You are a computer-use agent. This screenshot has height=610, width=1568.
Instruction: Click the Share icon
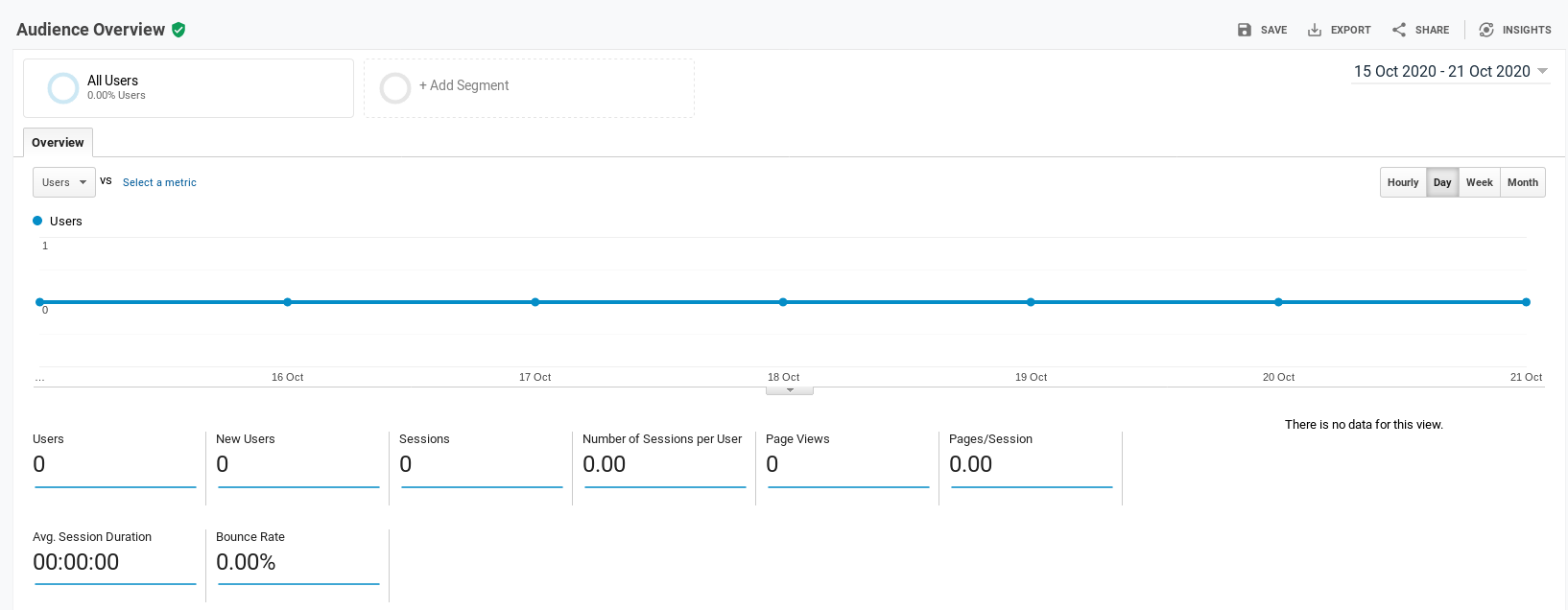pyautogui.click(x=1399, y=30)
